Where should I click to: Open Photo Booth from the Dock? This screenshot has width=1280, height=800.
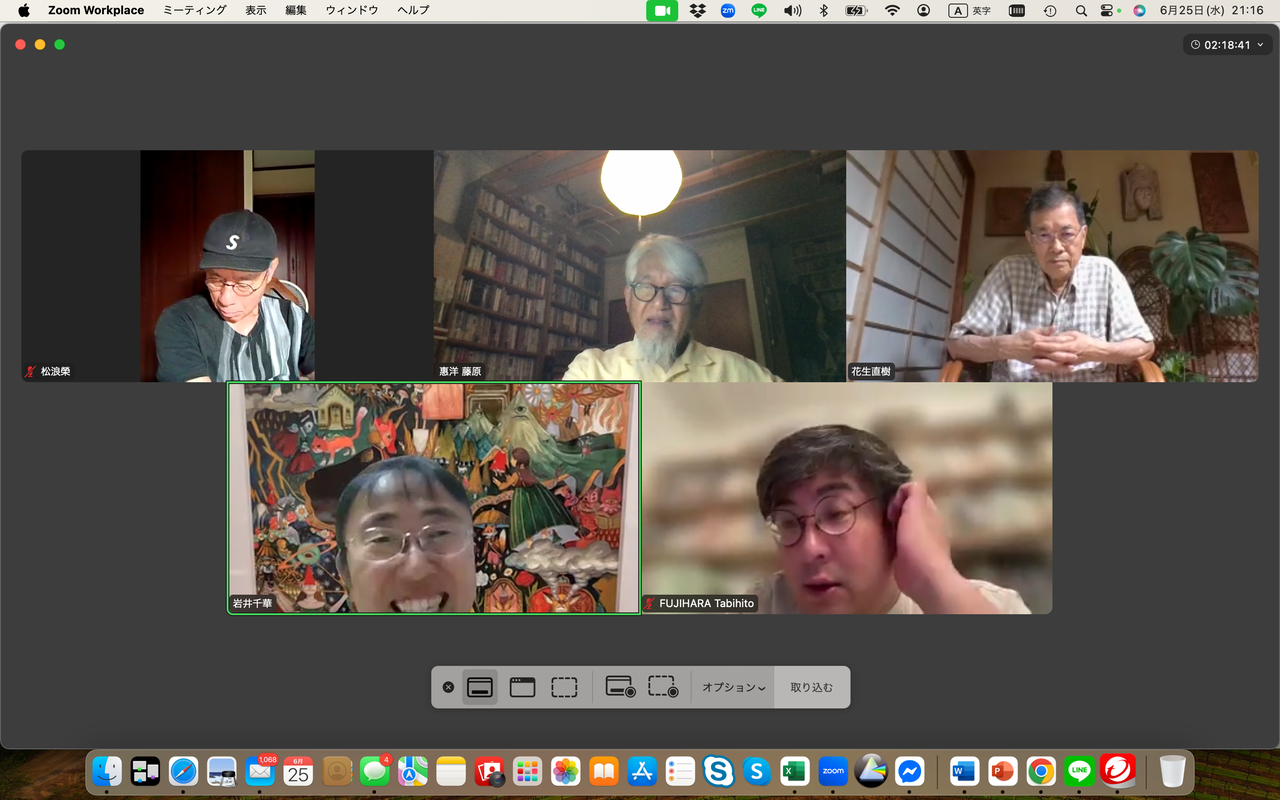(x=489, y=771)
